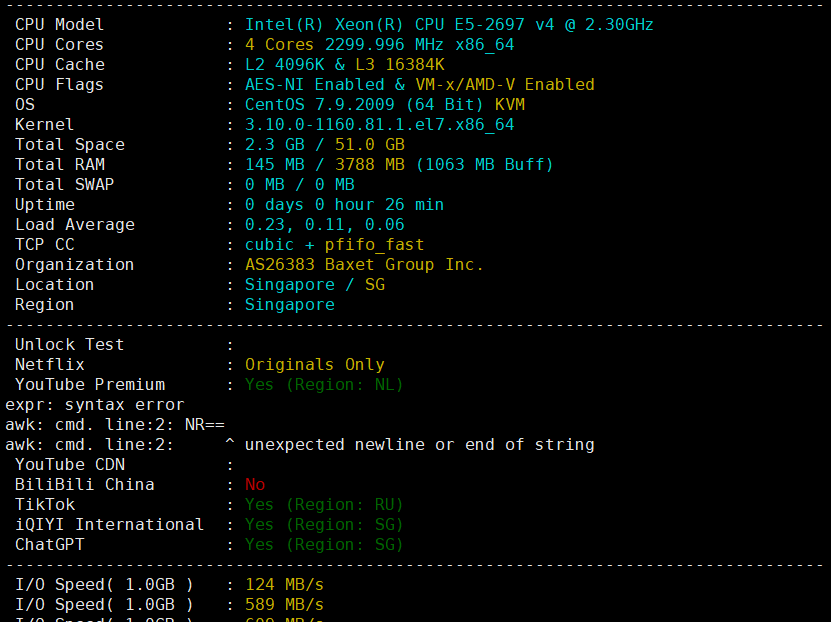Image resolution: width=831 pixels, height=622 pixels.
Task: Click the 'Total SWAP' label
Action: 65,185
